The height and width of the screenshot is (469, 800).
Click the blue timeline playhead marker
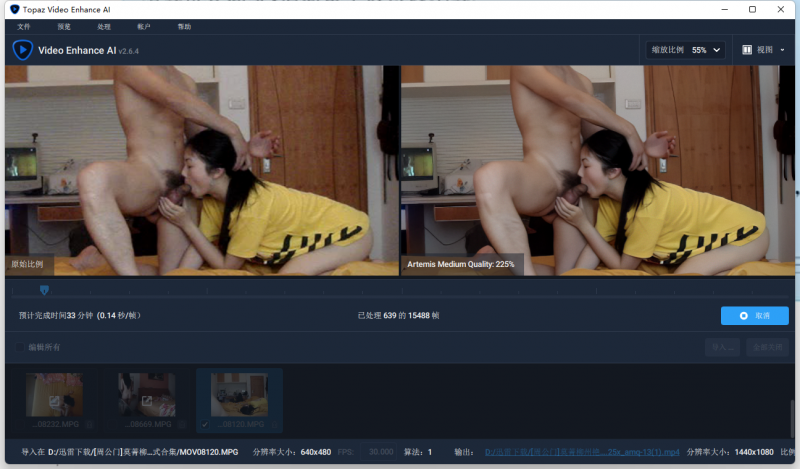pos(44,290)
